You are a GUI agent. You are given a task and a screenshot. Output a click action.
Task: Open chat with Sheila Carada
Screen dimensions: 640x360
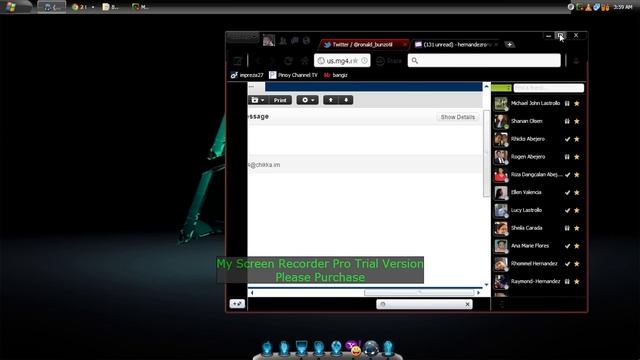tap(527, 228)
